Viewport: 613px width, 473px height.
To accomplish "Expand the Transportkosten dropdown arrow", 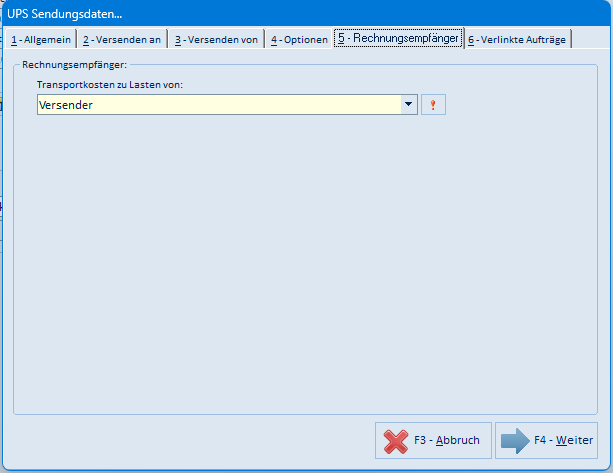I will 409,104.
